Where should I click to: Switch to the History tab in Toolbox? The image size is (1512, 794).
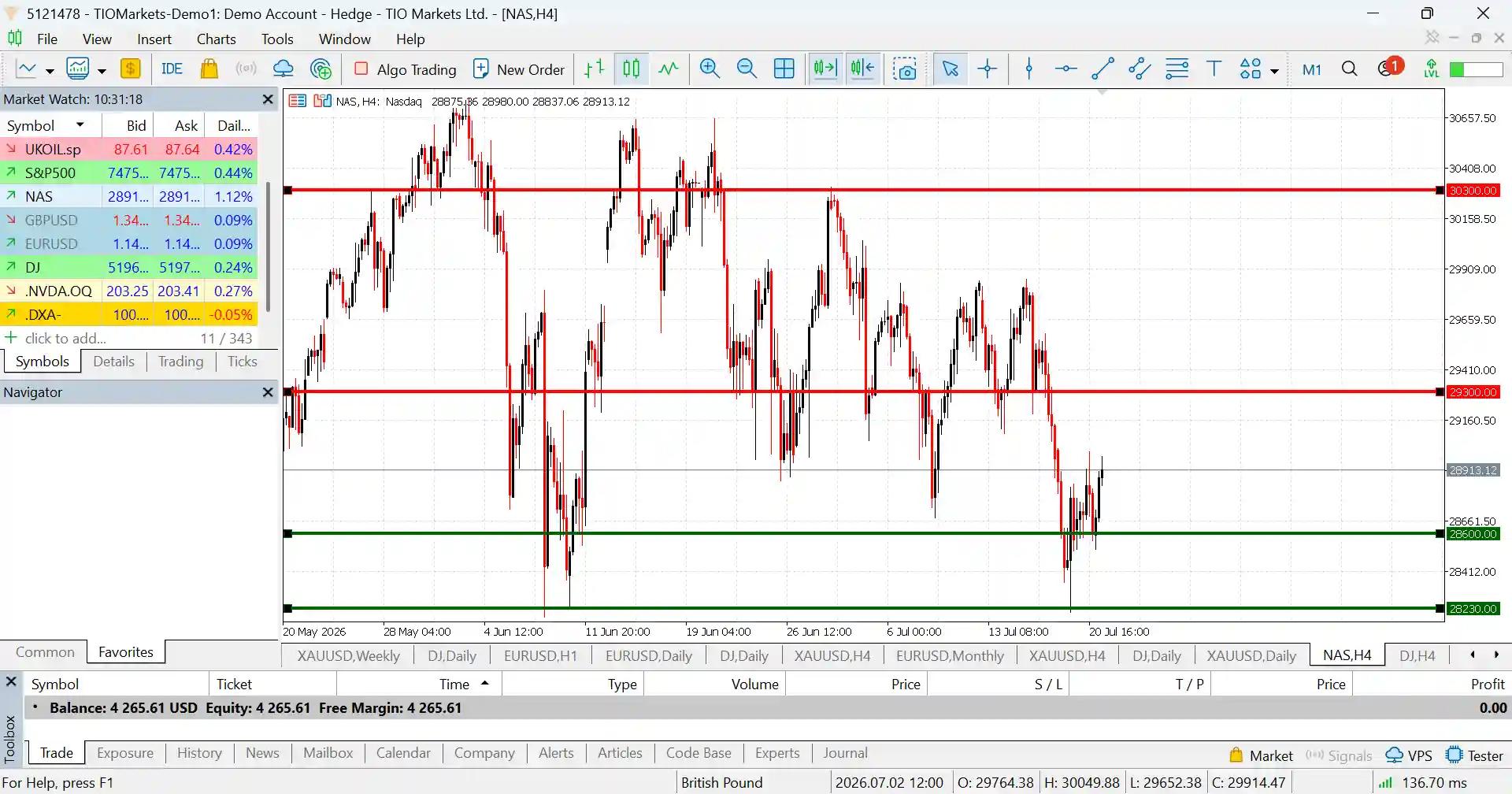[x=199, y=753]
